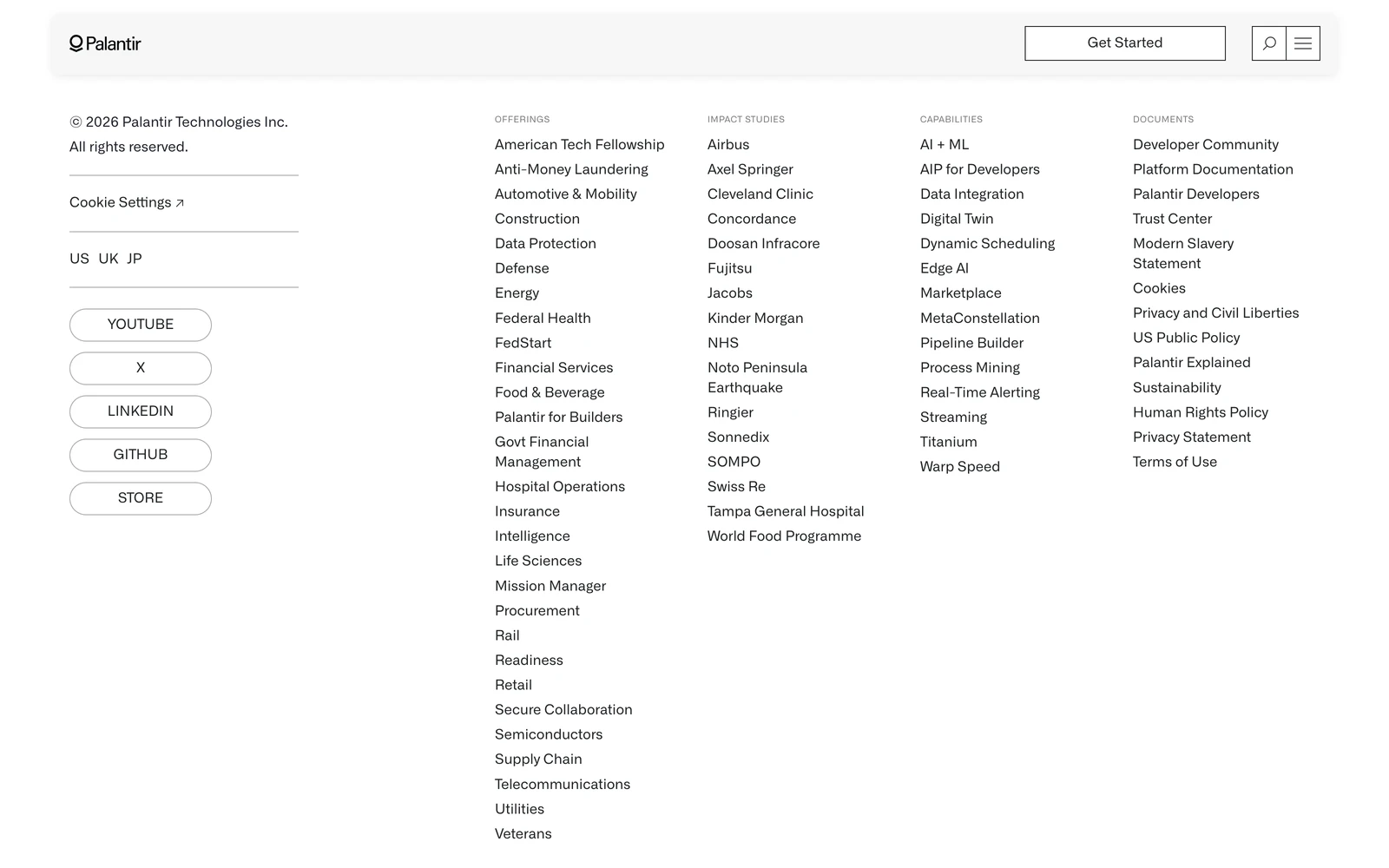Open the Airbus impact study
Image resolution: width=1389 pixels, height=868 pixels.
point(728,145)
